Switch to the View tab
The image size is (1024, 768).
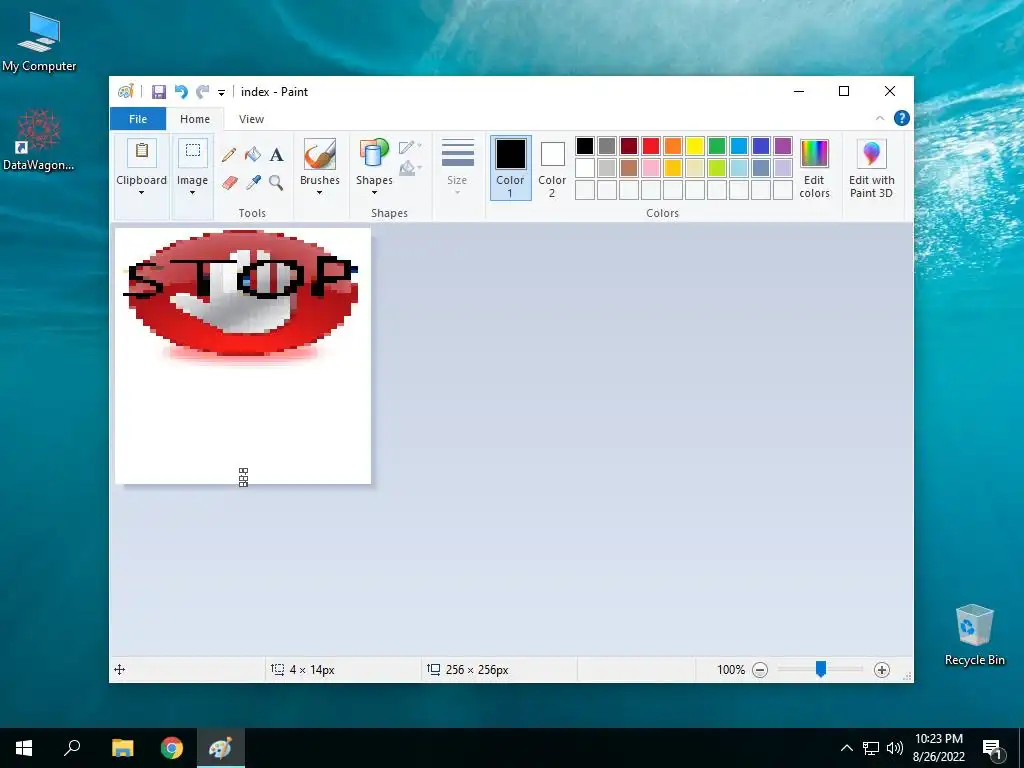point(251,119)
